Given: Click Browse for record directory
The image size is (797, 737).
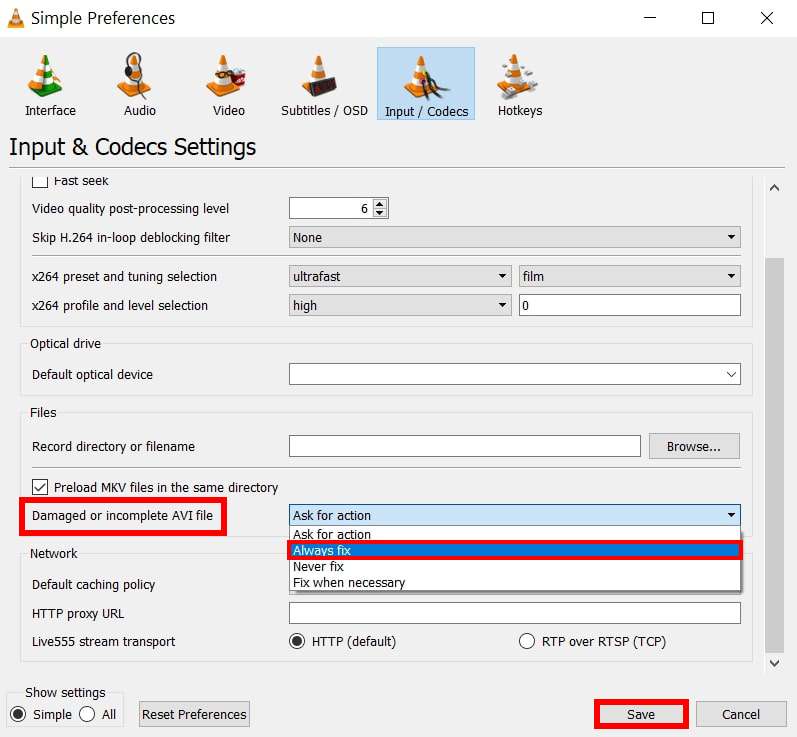Looking at the screenshot, I should [694, 446].
